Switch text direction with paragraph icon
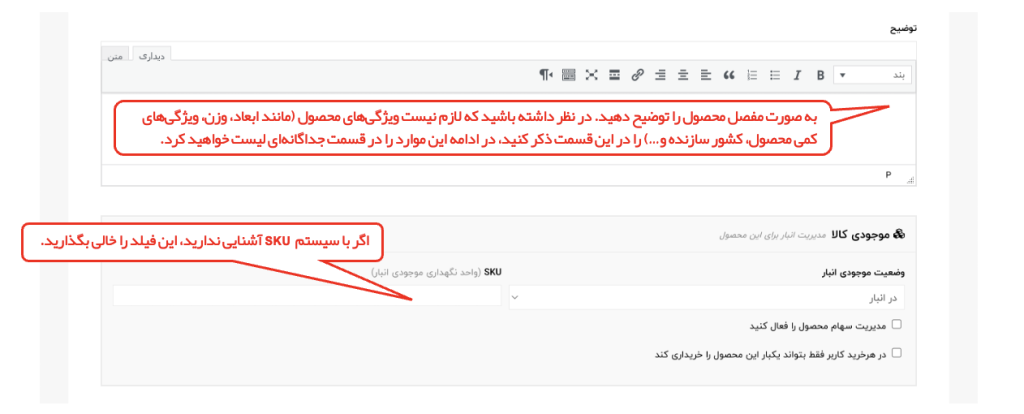Image resolution: width=1024 pixels, height=414 pixels. (545, 75)
